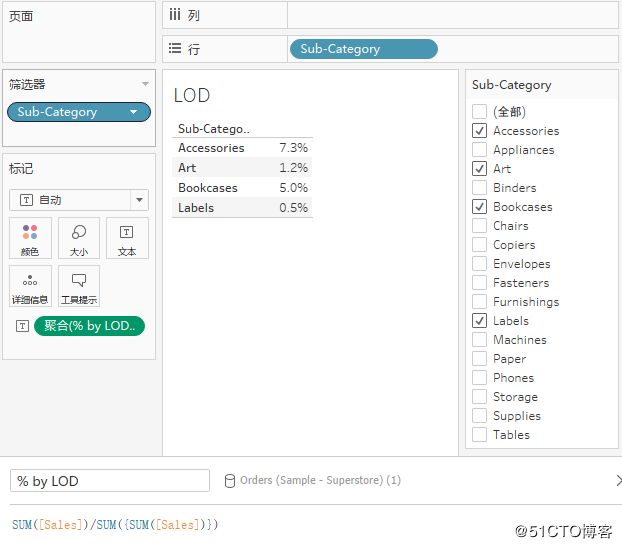Open the Color marks card
Viewport: 622px width, 548px height.
(x=30, y=238)
